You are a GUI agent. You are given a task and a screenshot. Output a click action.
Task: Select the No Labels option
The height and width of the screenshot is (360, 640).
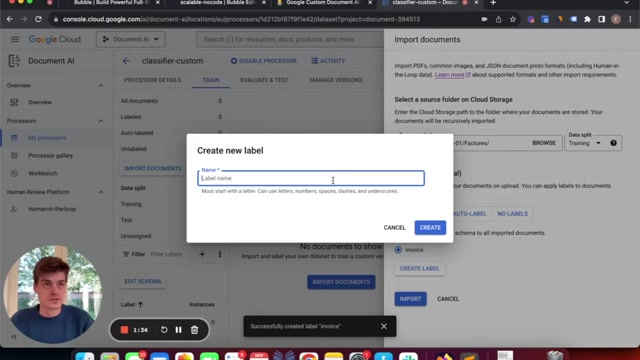(512, 214)
